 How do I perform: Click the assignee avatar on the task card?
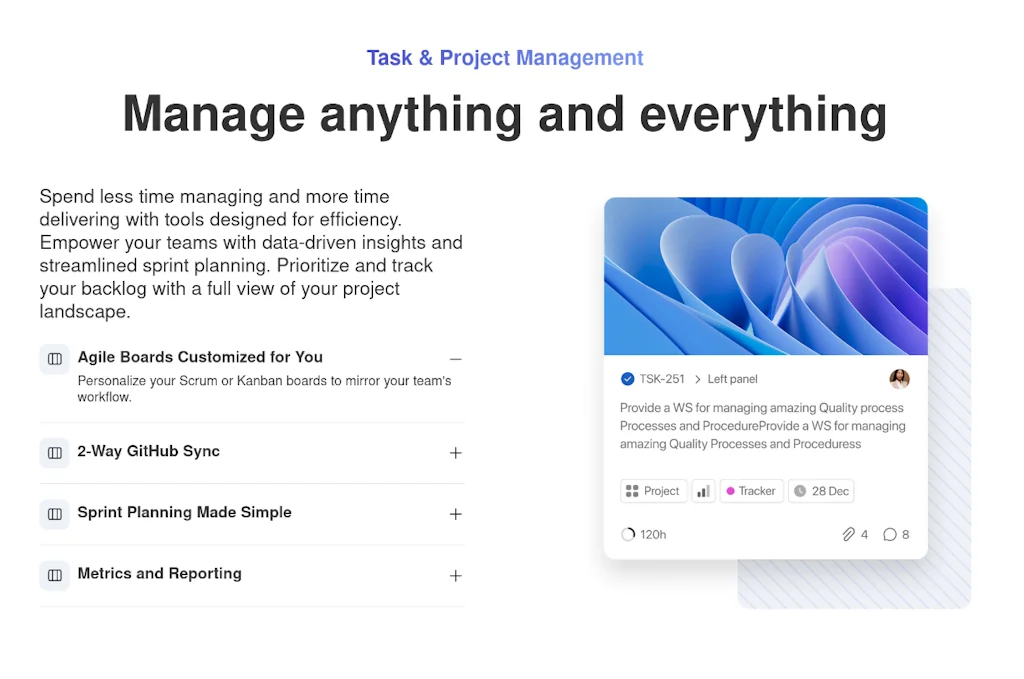899,379
